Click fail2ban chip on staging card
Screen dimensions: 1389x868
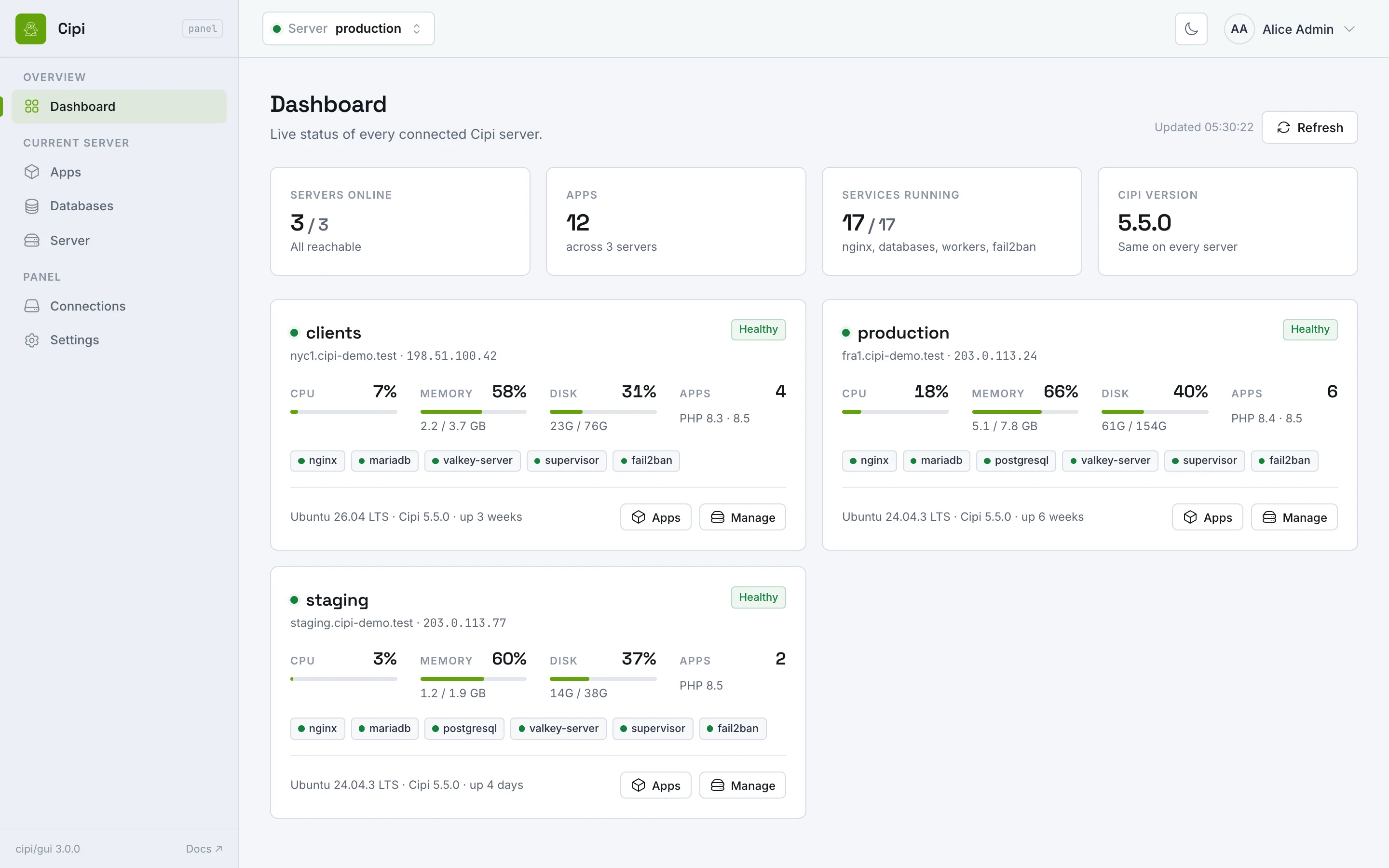click(x=733, y=729)
